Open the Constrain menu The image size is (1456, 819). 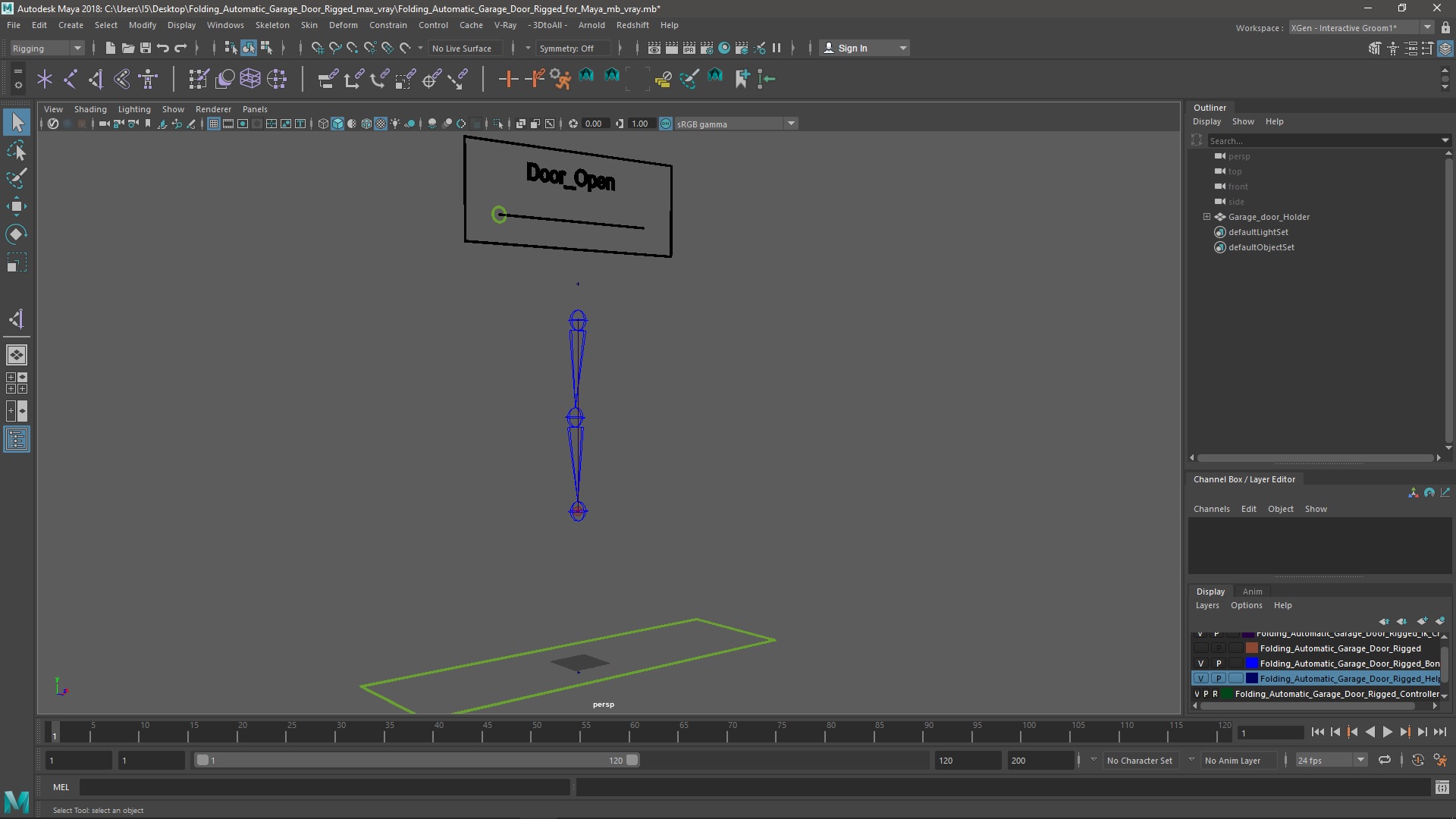388,25
